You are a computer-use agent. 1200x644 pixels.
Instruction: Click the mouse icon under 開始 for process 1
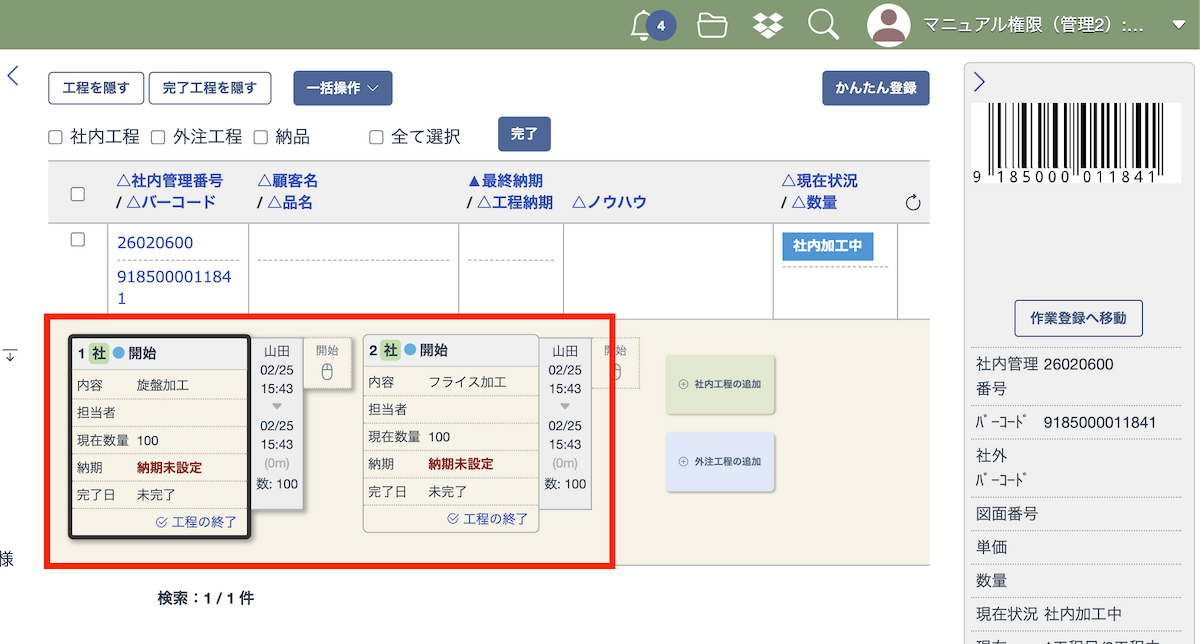(327, 372)
